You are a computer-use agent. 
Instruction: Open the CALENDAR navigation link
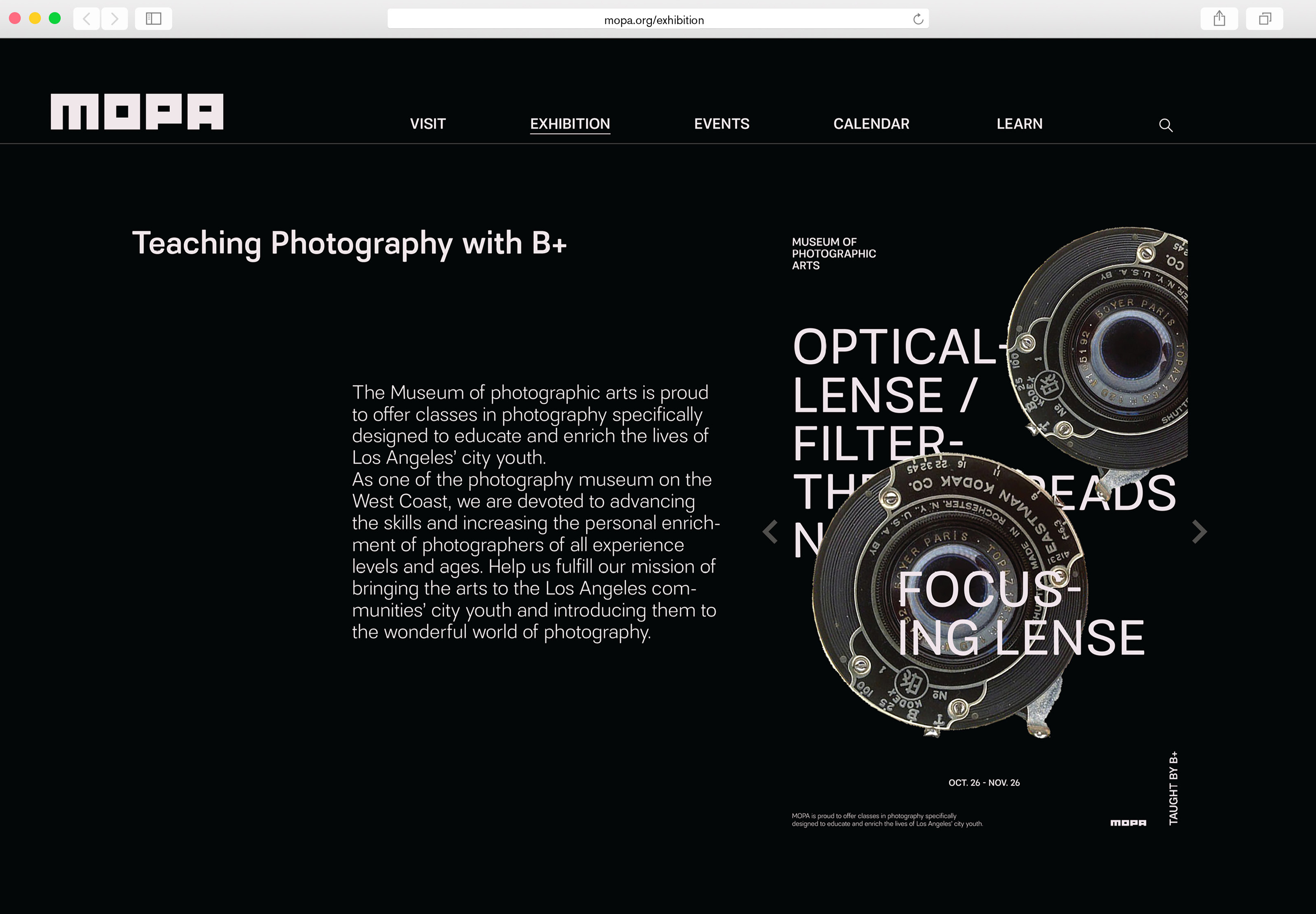[x=871, y=124]
